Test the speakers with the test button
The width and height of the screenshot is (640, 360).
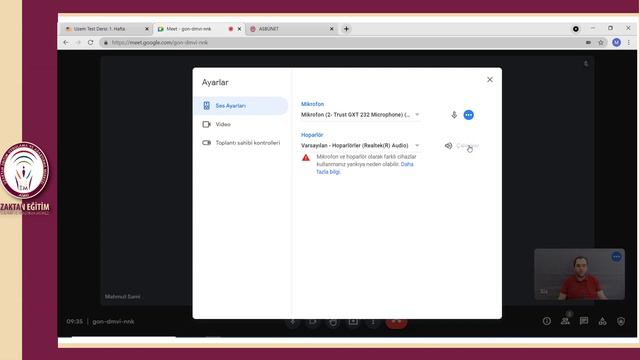tap(467, 146)
